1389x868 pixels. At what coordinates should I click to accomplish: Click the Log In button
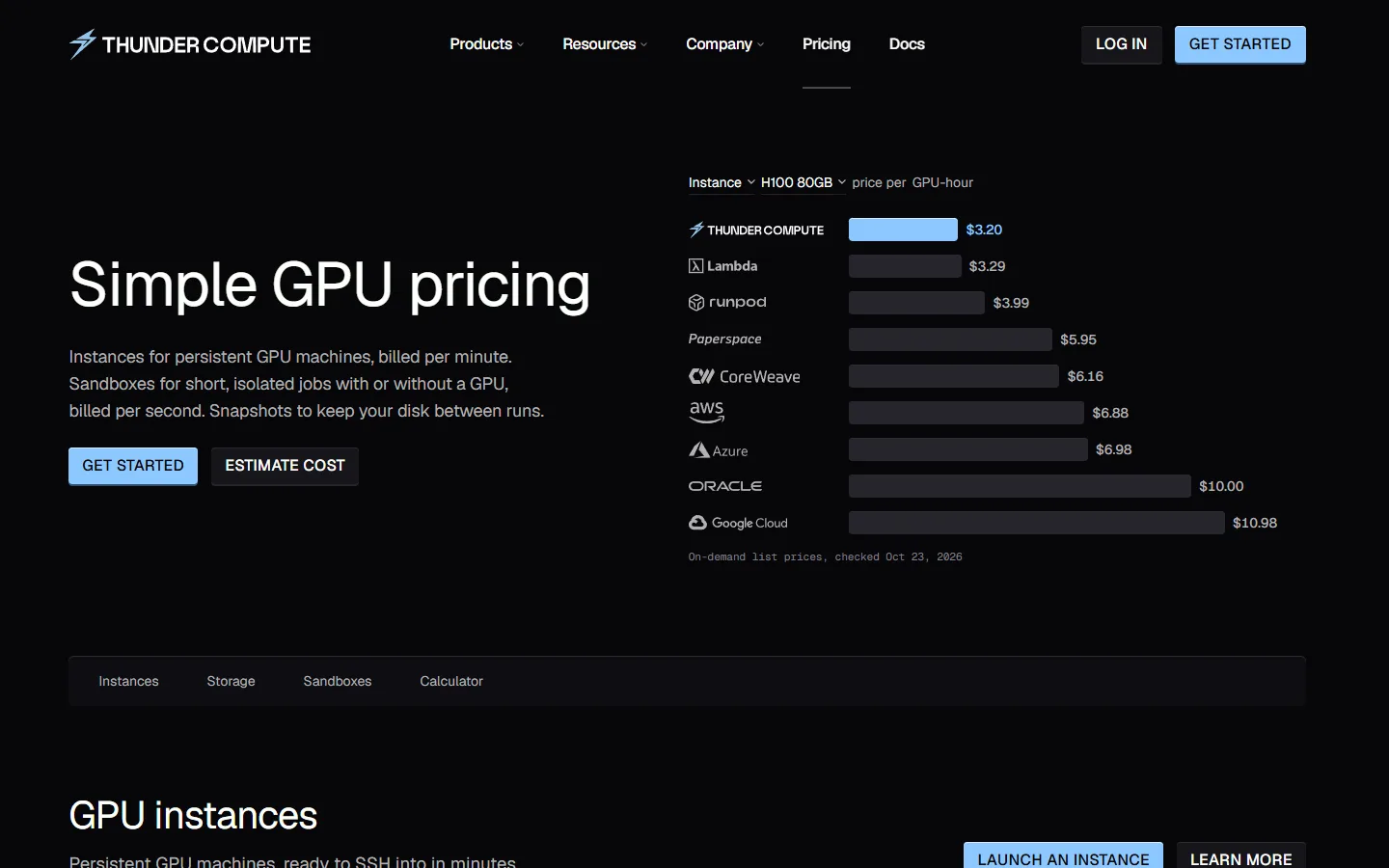(x=1121, y=44)
